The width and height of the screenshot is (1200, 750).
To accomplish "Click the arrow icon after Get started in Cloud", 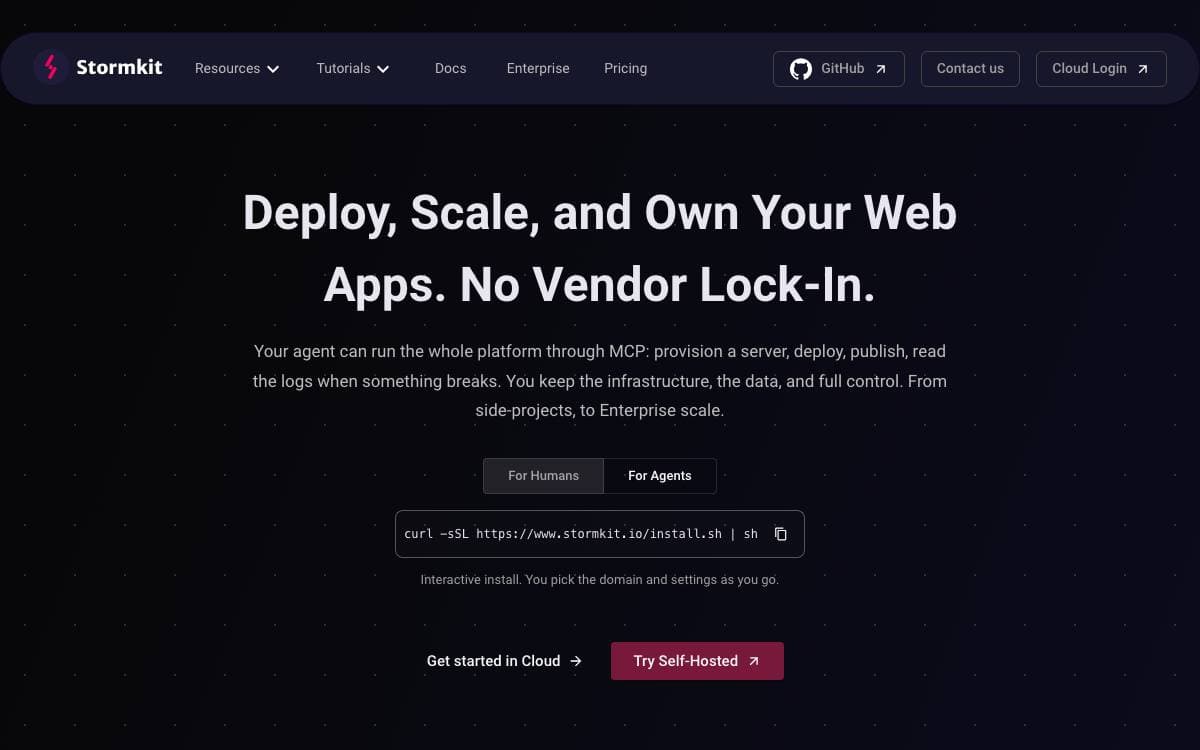I will coord(576,661).
